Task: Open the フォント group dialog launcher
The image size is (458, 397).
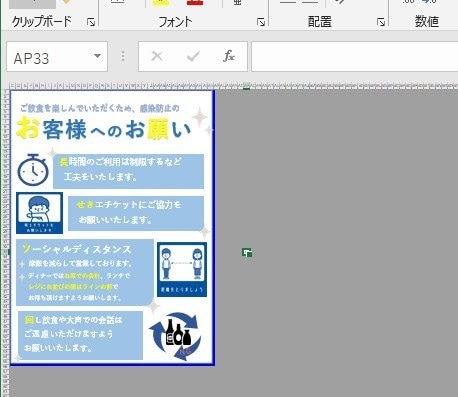Action: (261, 22)
